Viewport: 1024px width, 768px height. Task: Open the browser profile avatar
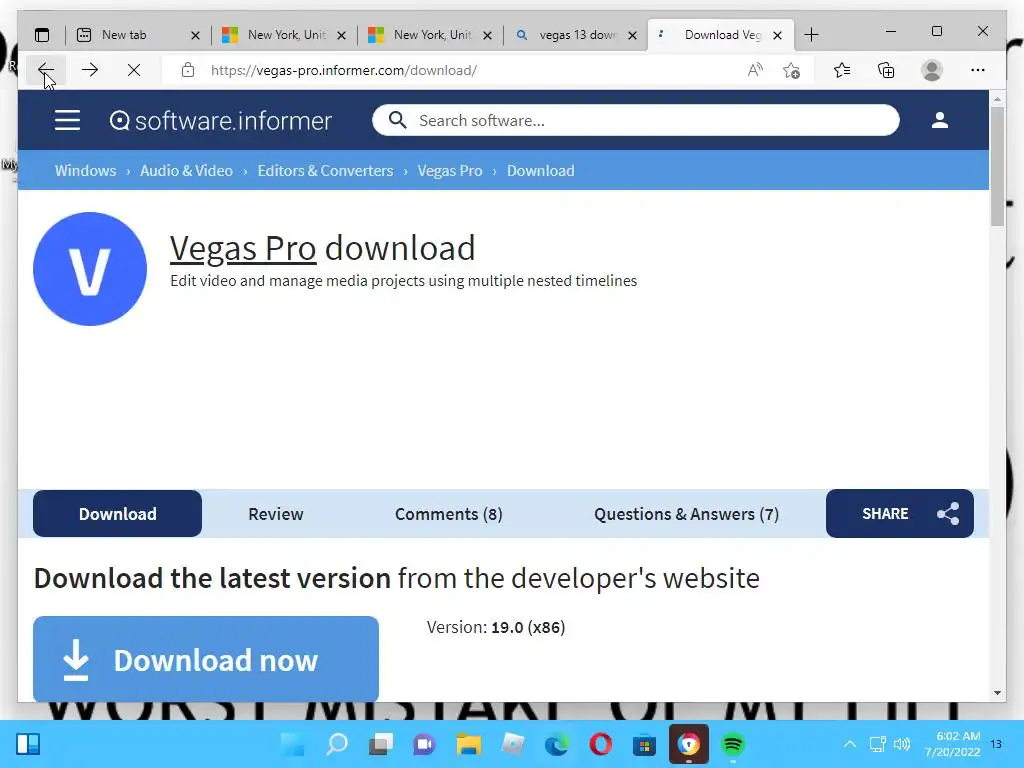pos(932,70)
